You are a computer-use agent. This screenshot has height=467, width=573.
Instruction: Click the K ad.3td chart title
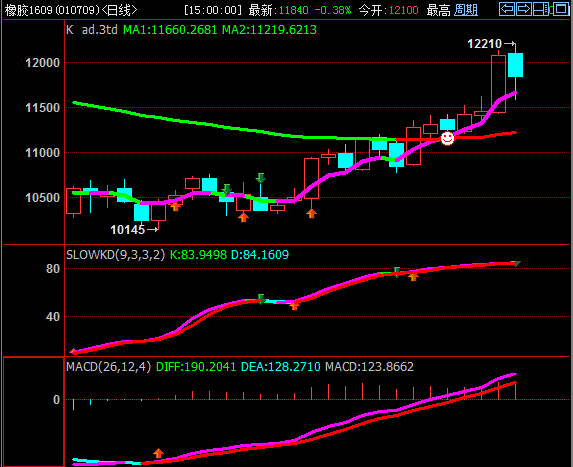pyautogui.click(x=92, y=30)
